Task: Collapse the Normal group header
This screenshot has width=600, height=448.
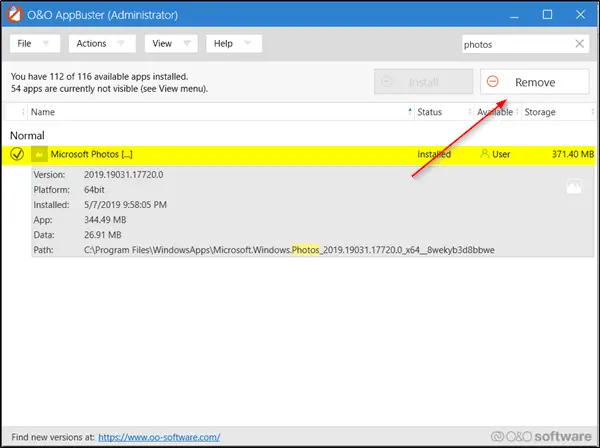Action: click(27, 135)
